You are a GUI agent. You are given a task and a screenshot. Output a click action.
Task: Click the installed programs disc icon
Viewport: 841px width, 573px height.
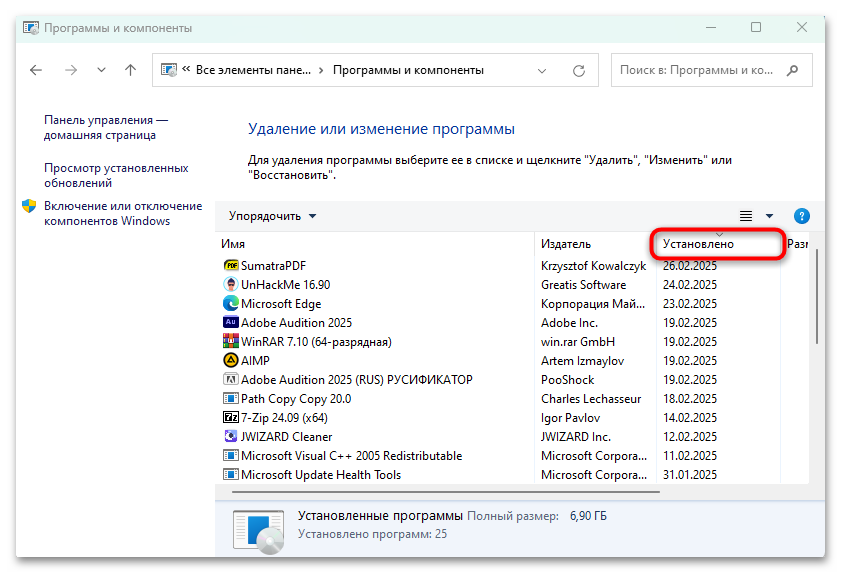258,532
